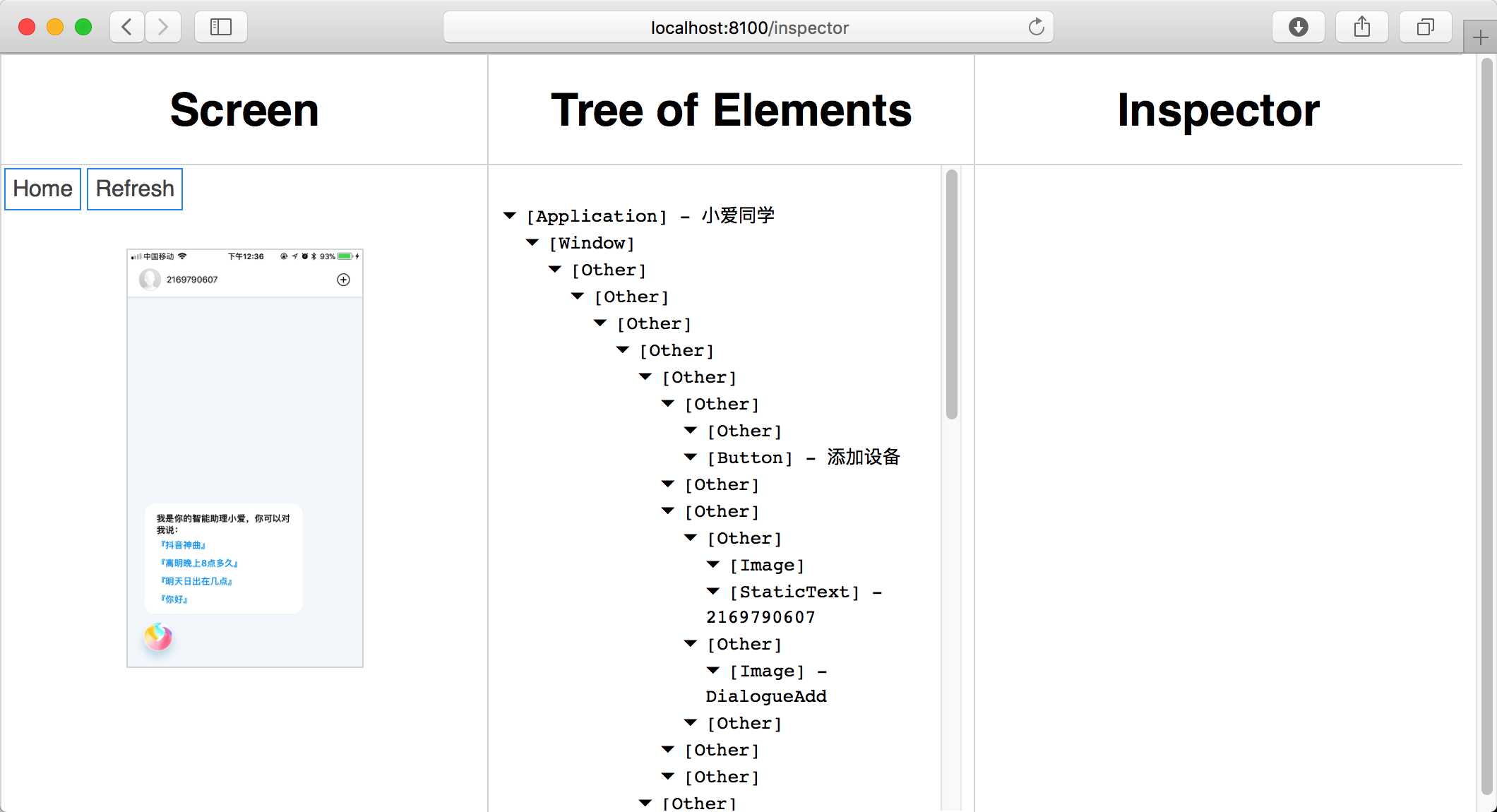Click Safari back navigation arrow
The width and height of the screenshot is (1497, 812).
[127, 27]
